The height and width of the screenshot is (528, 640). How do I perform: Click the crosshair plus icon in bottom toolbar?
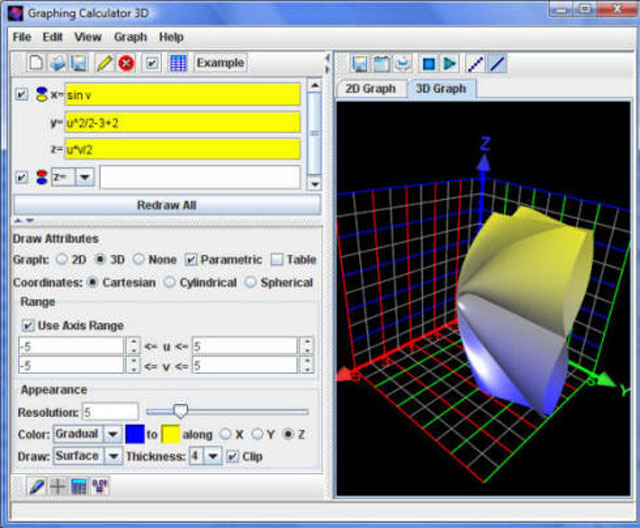[57, 486]
